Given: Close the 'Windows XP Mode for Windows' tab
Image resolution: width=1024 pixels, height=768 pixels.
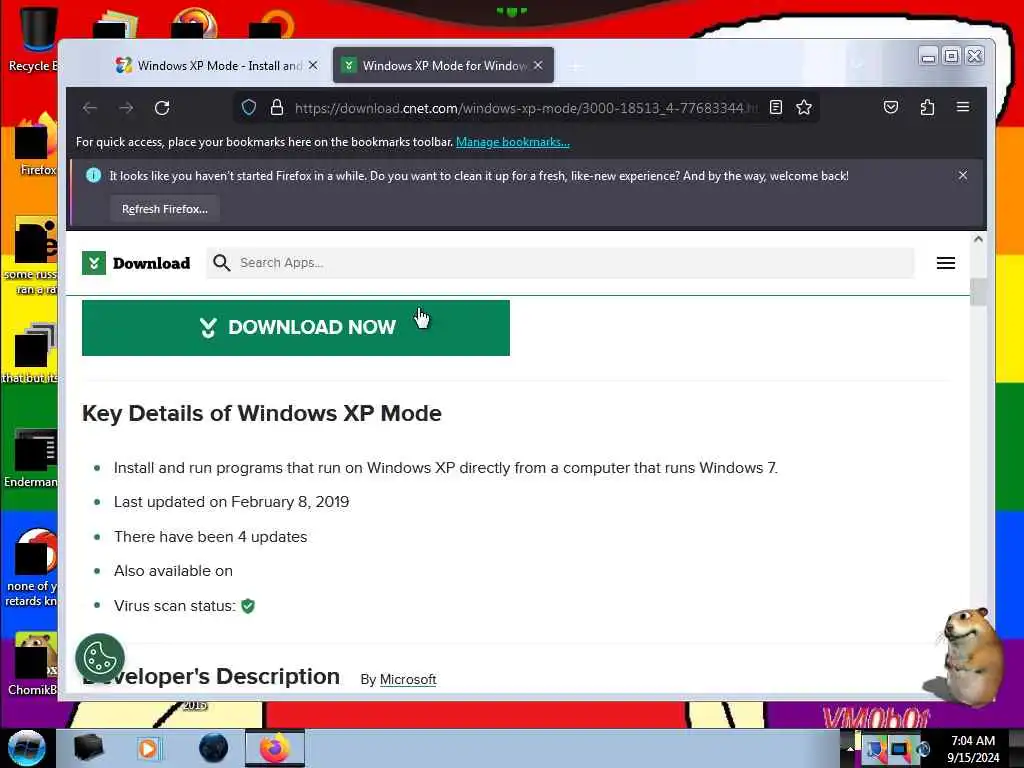Looking at the screenshot, I should (x=538, y=65).
